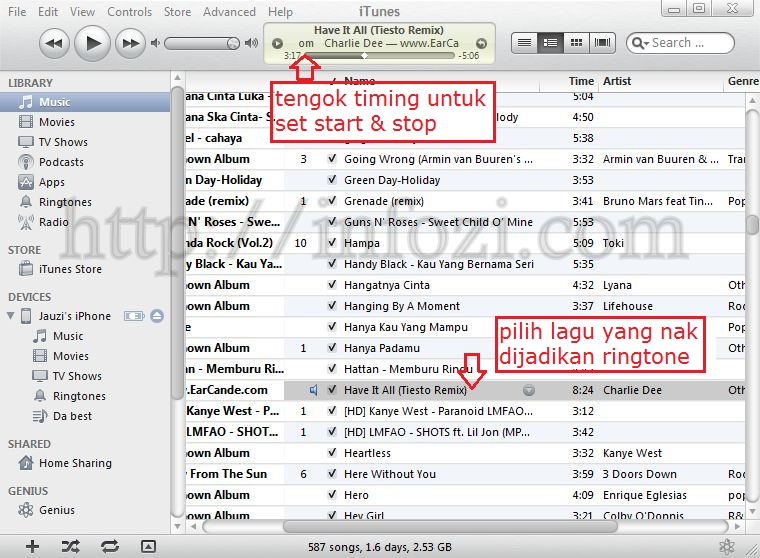
Task: Click the loud-volume speaker icon
Action: coord(251,44)
